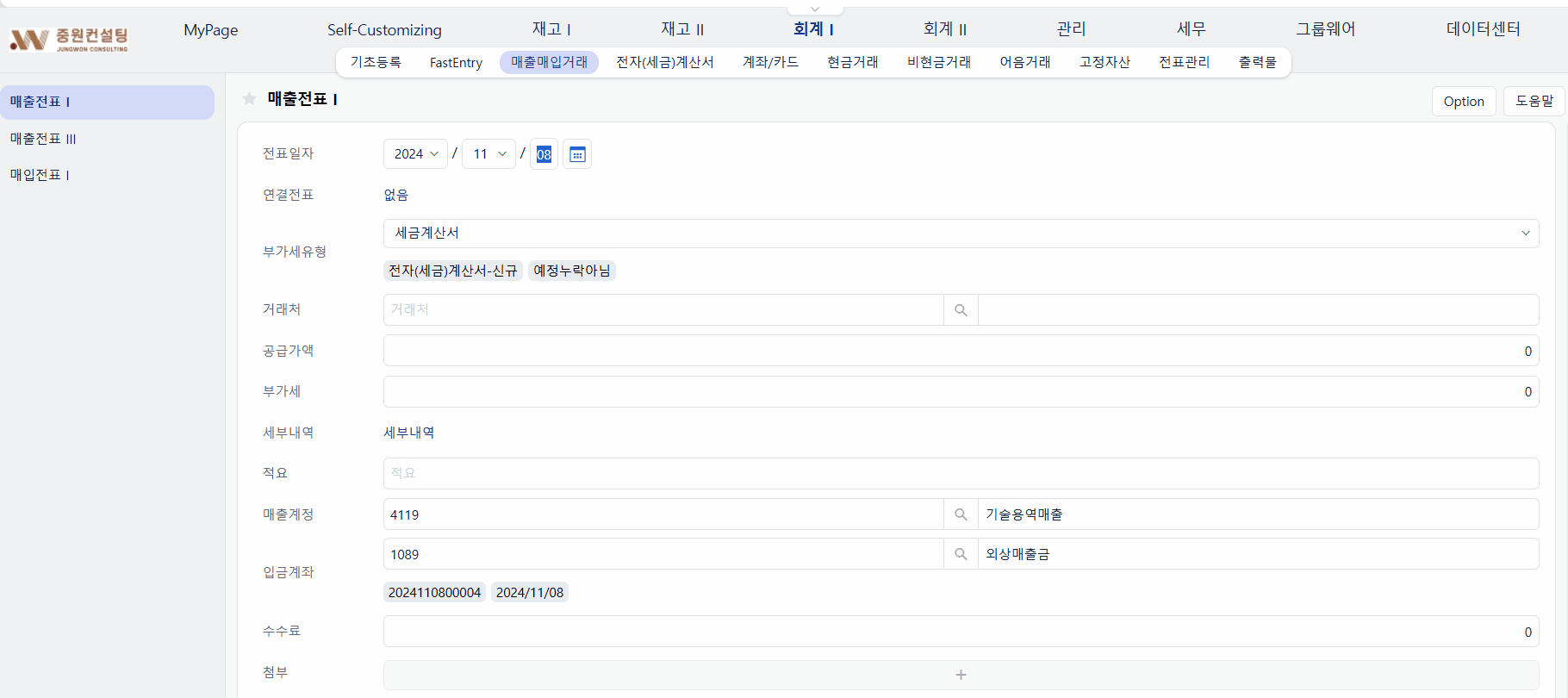Open MyPage top menu
Viewport: 1568px width, 698px height.
pos(211,30)
